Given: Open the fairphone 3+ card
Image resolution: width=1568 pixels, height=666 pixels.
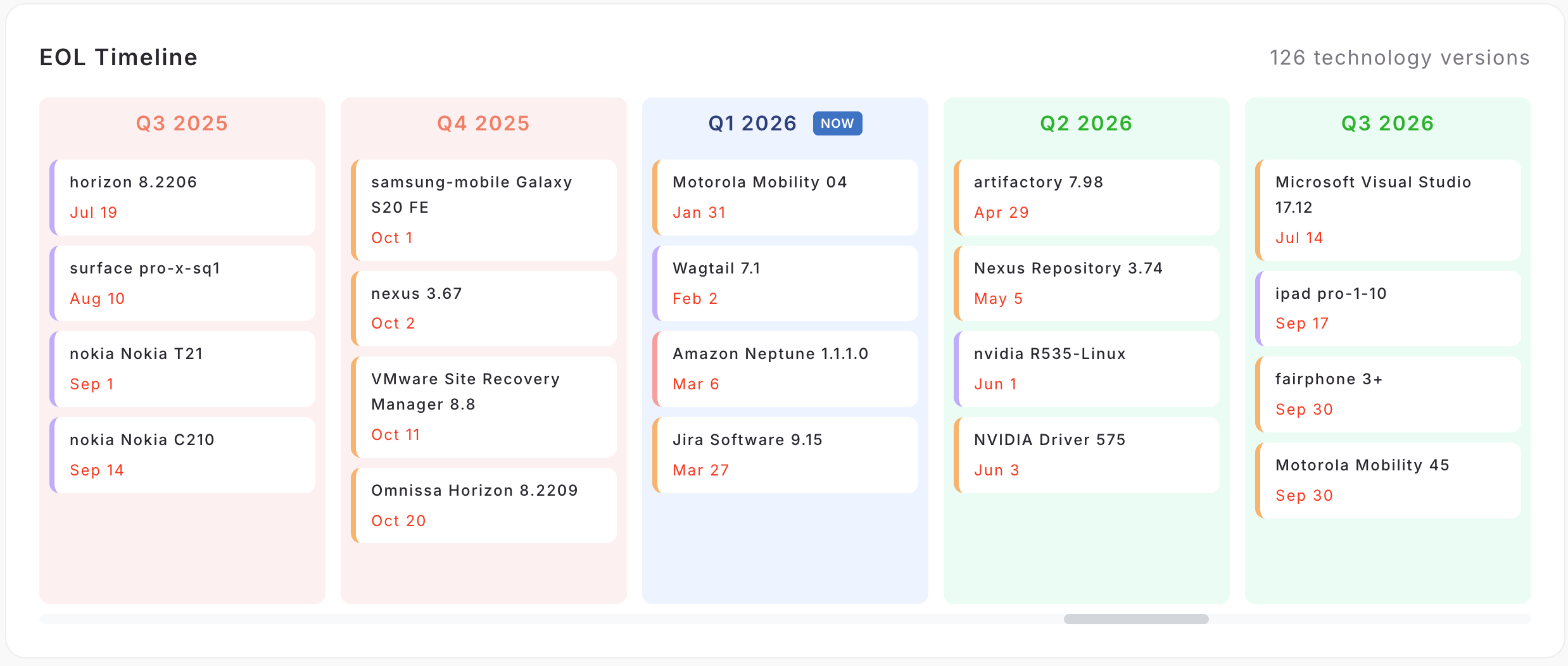Looking at the screenshot, I should (1388, 394).
